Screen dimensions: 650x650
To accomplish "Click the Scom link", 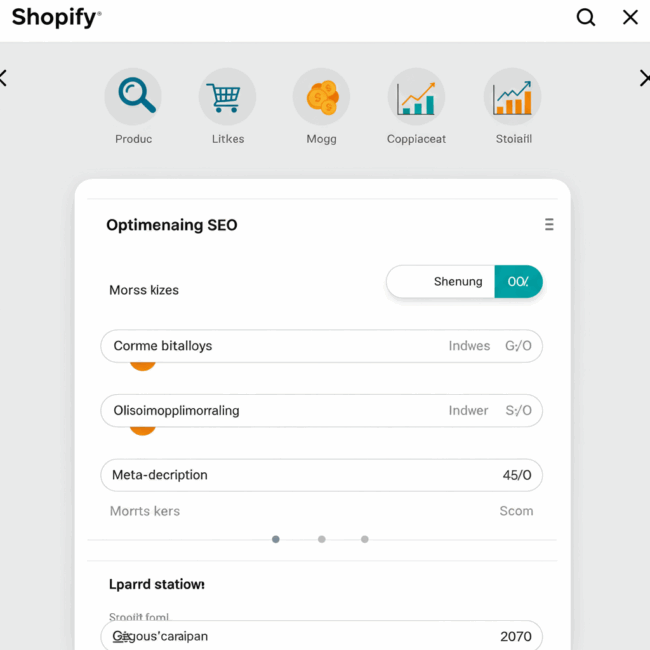I will click(x=516, y=511).
